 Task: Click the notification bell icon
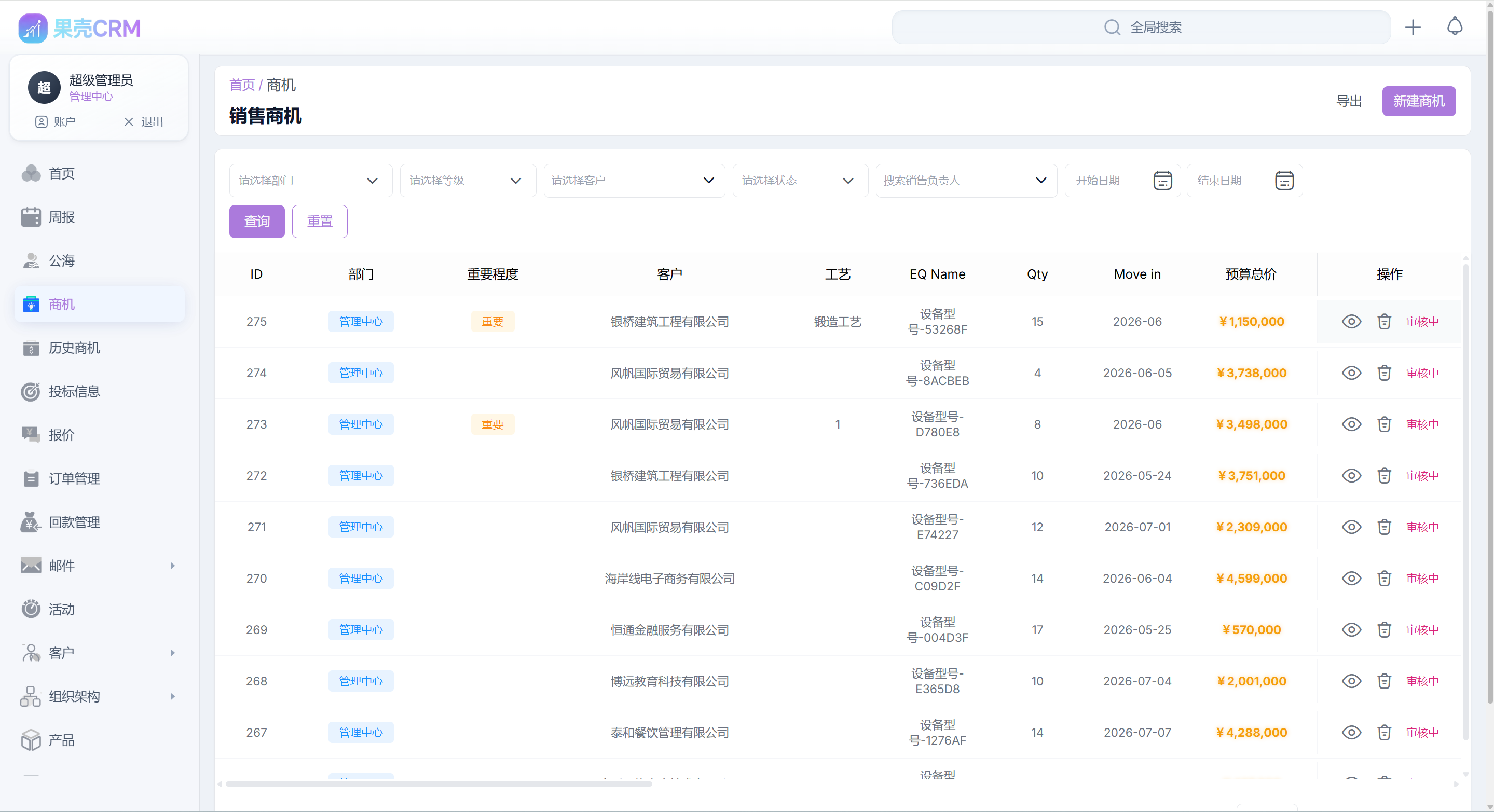[1455, 26]
